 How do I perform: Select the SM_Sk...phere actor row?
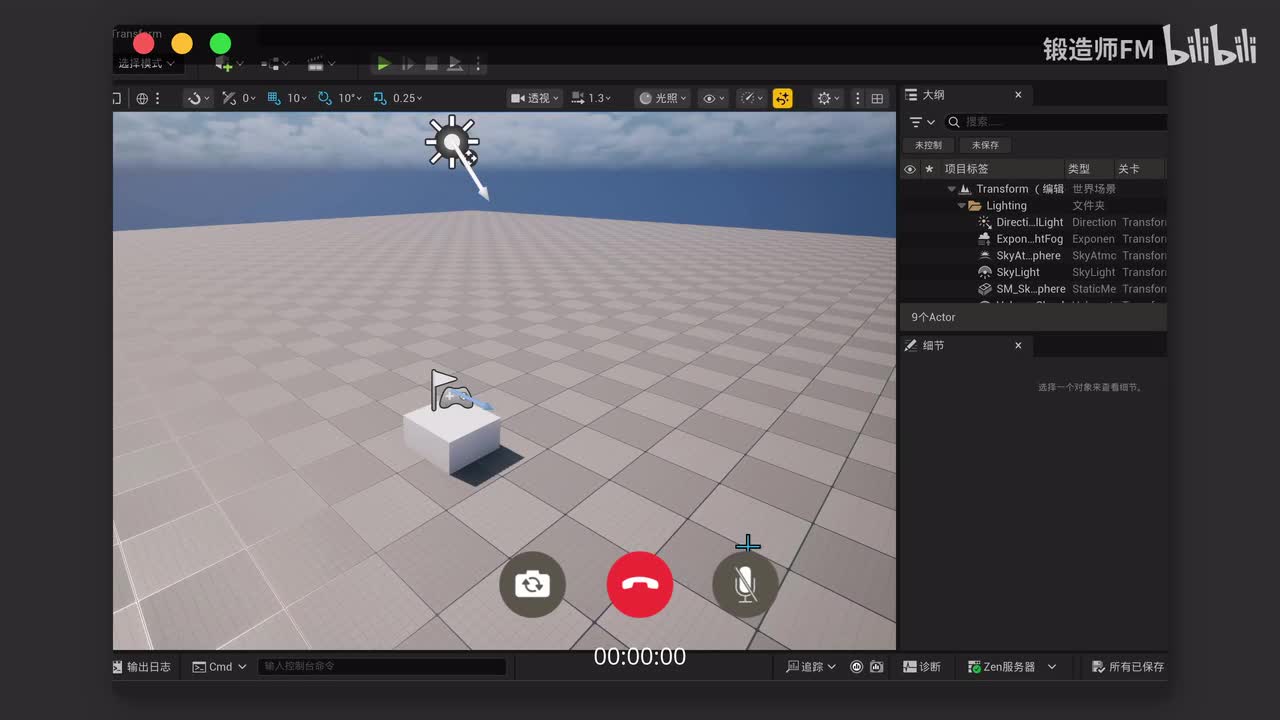pos(1033,289)
